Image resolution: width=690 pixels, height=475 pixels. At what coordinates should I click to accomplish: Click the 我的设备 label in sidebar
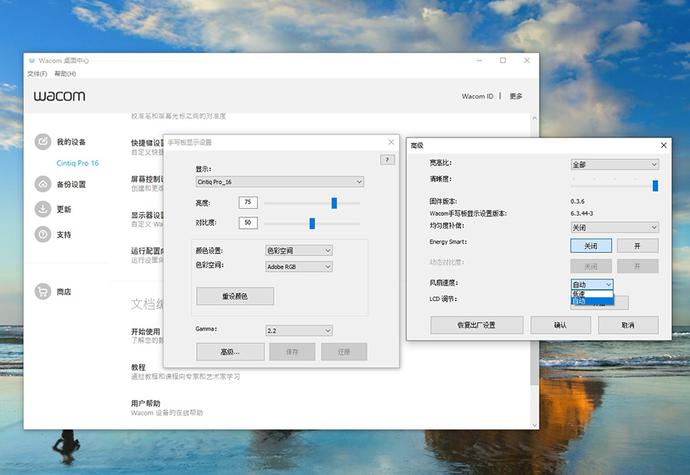[71, 142]
